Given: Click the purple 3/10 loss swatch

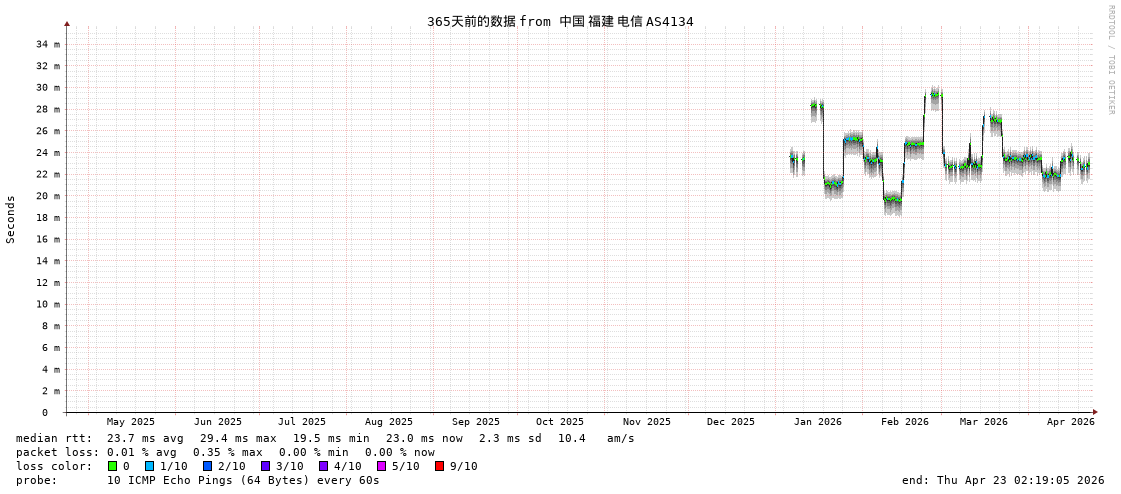Looking at the screenshot, I should tap(265, 466).
